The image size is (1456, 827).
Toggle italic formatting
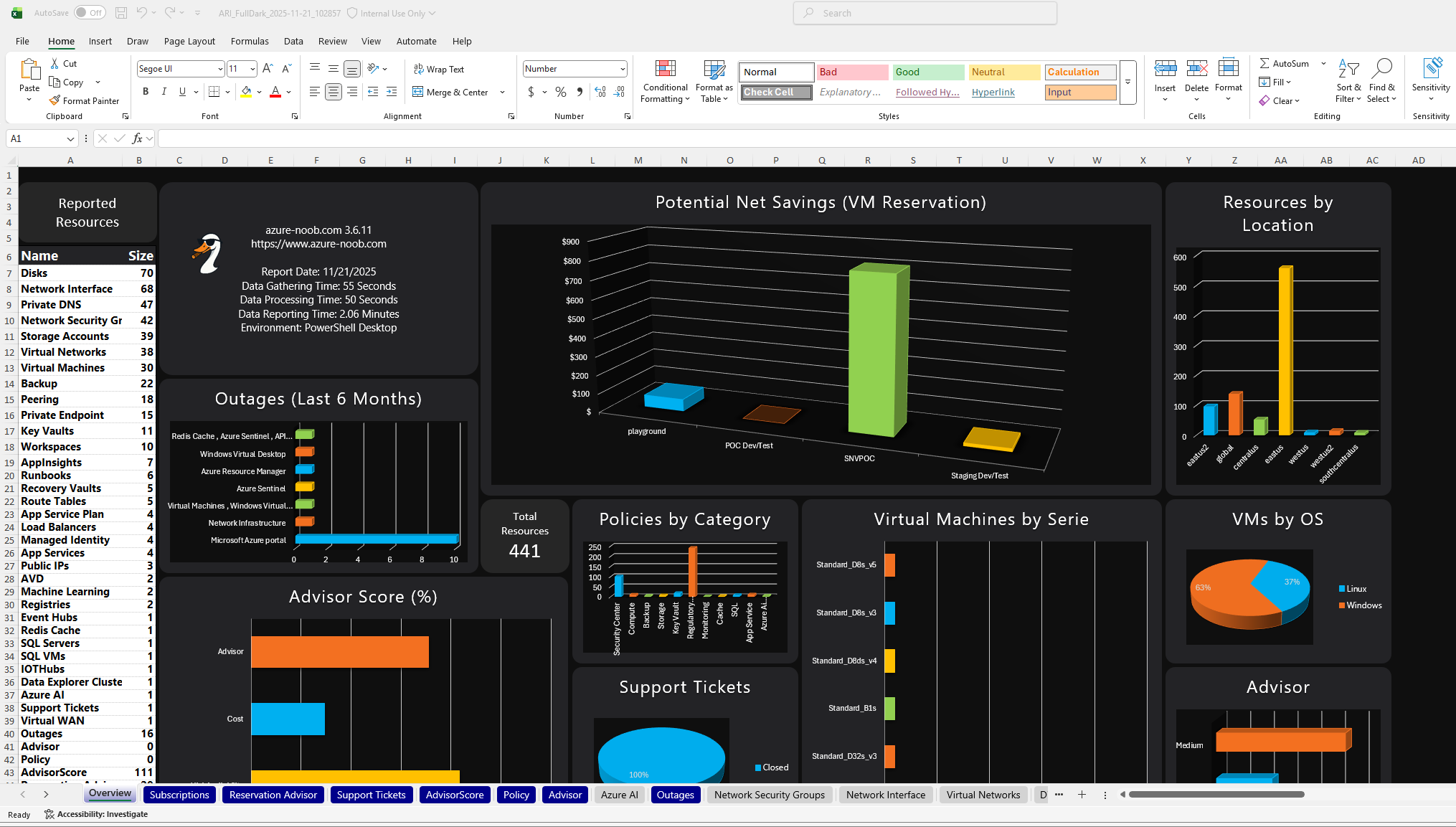pyautogui.click(x=164, y=91)
